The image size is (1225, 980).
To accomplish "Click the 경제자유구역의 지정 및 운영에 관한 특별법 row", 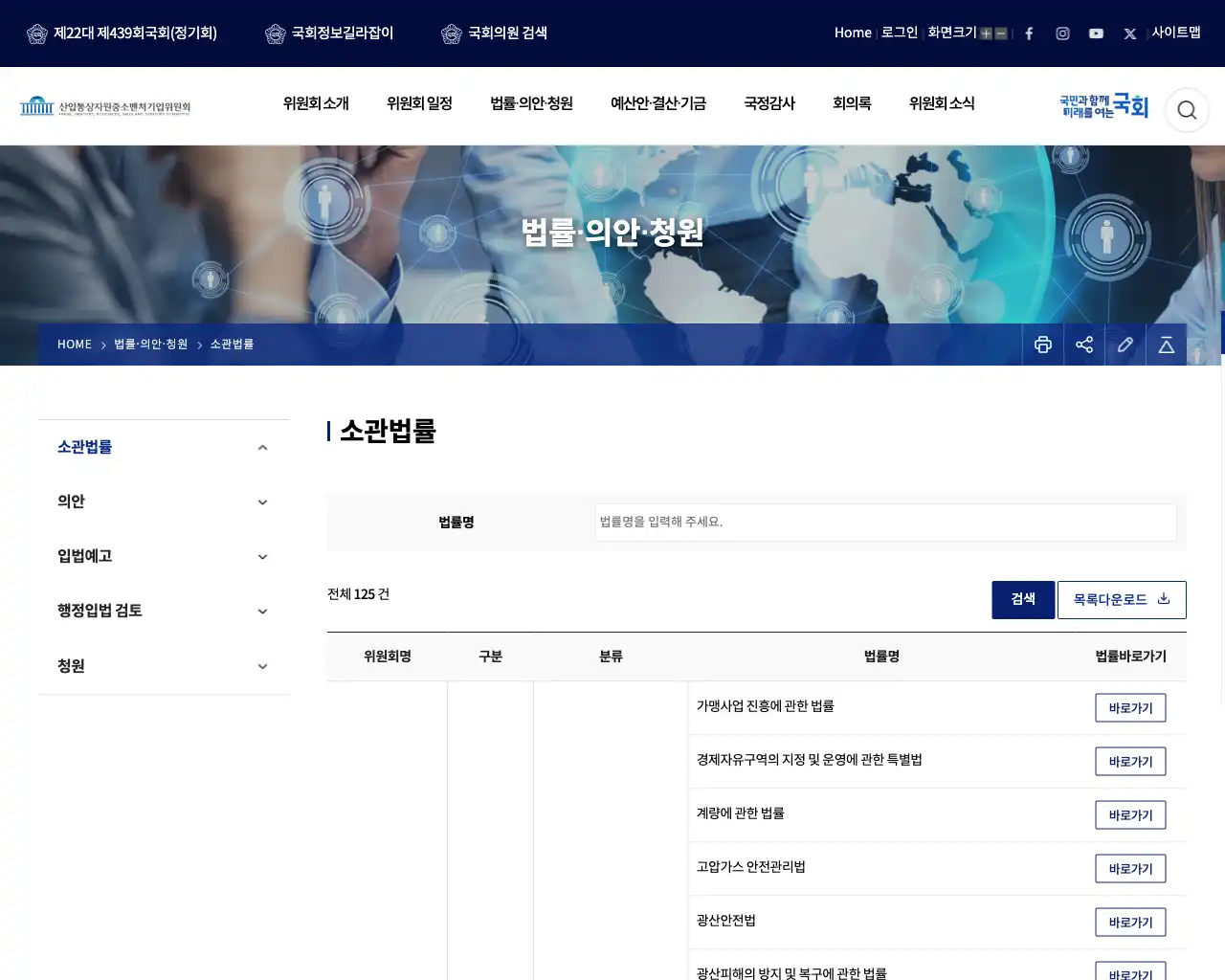I will [x=937, y=762].
